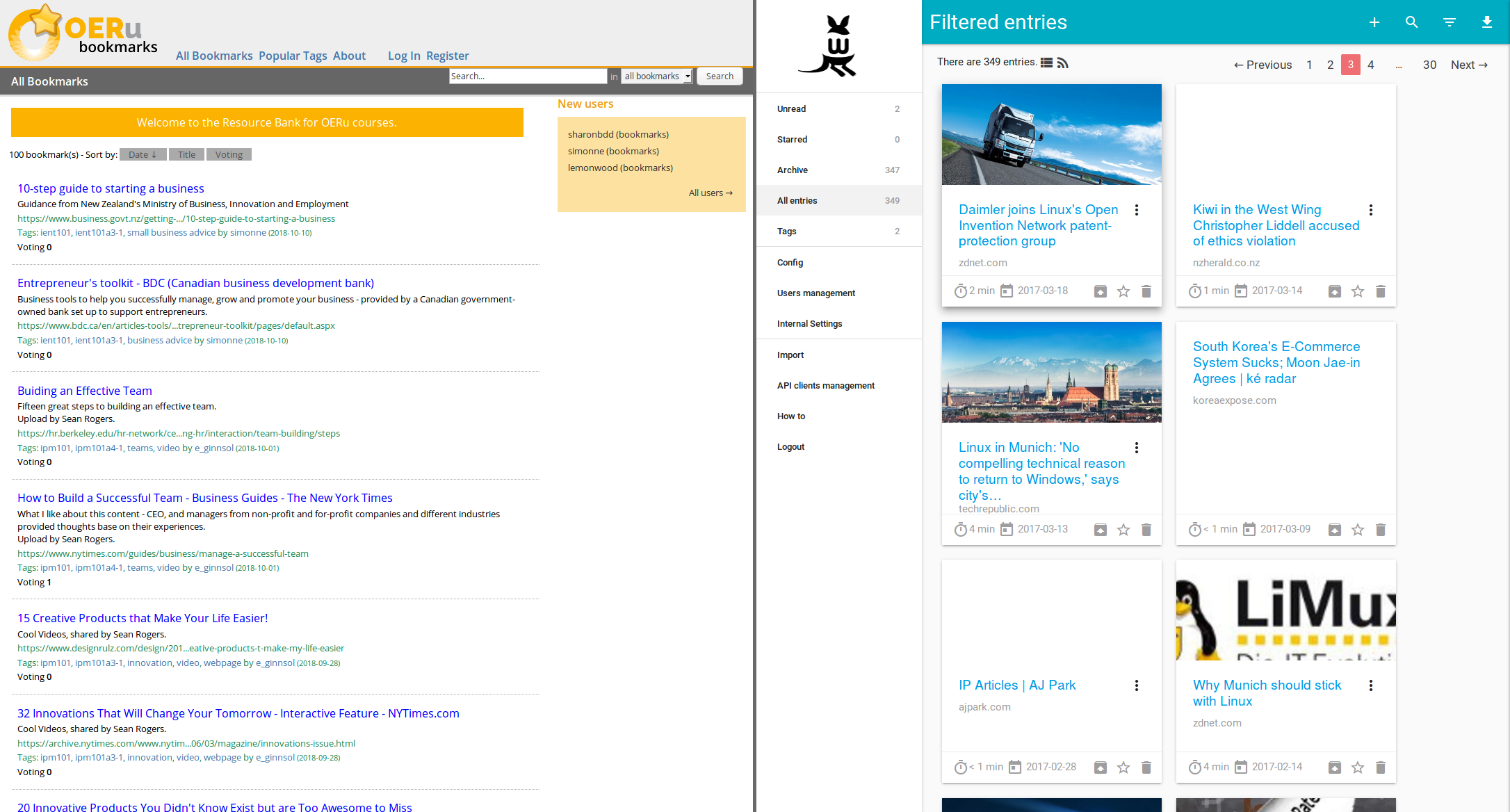This screenshot has height=812, width=1510.
Task: Open more options for Kiwi in the West Wing card
Action: (1371, 210)
